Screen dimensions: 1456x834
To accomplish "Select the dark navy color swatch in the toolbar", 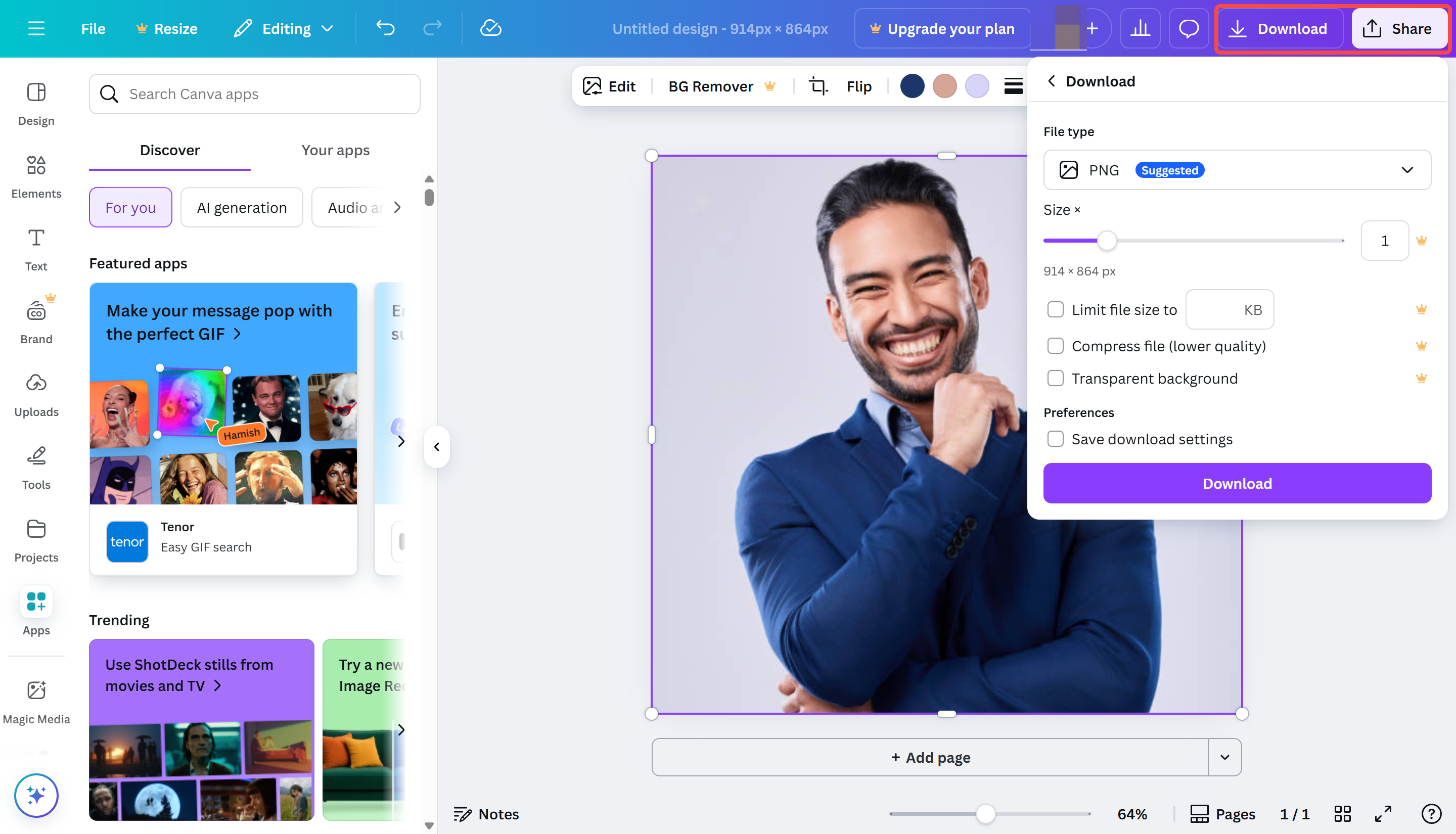I will 913,86.
